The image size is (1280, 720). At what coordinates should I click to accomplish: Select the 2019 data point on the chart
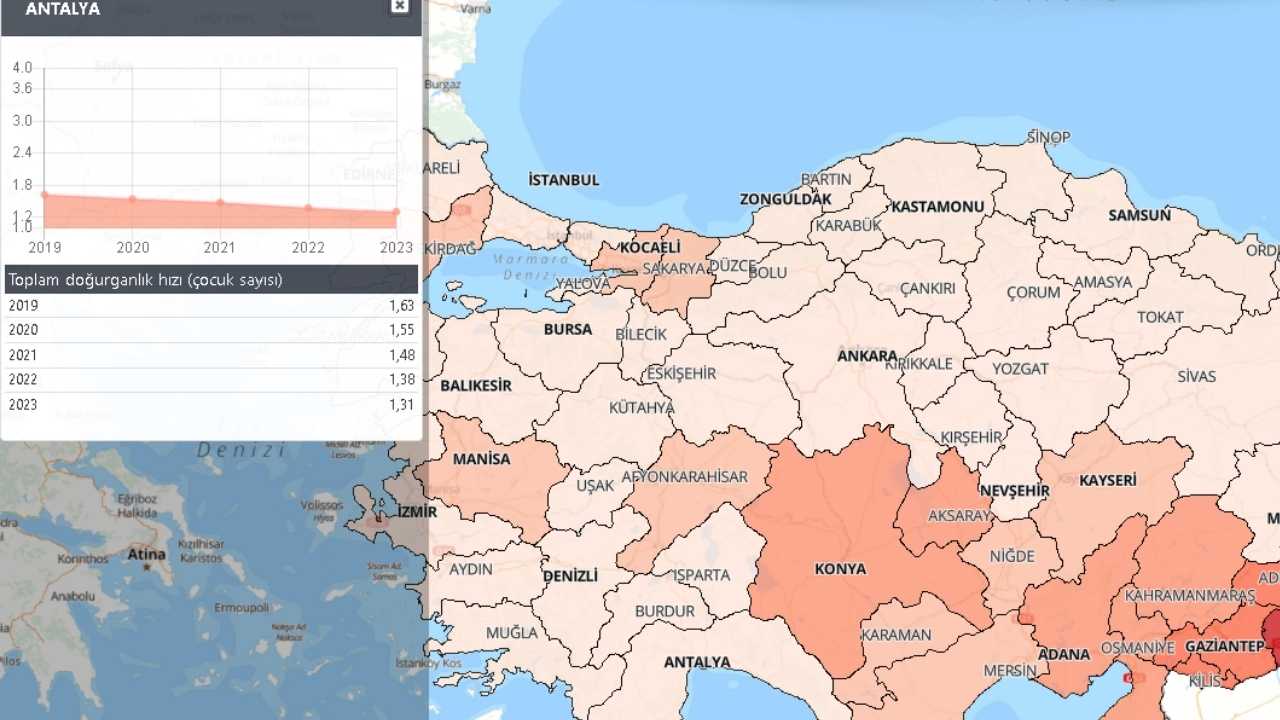[x=45, y=194]
